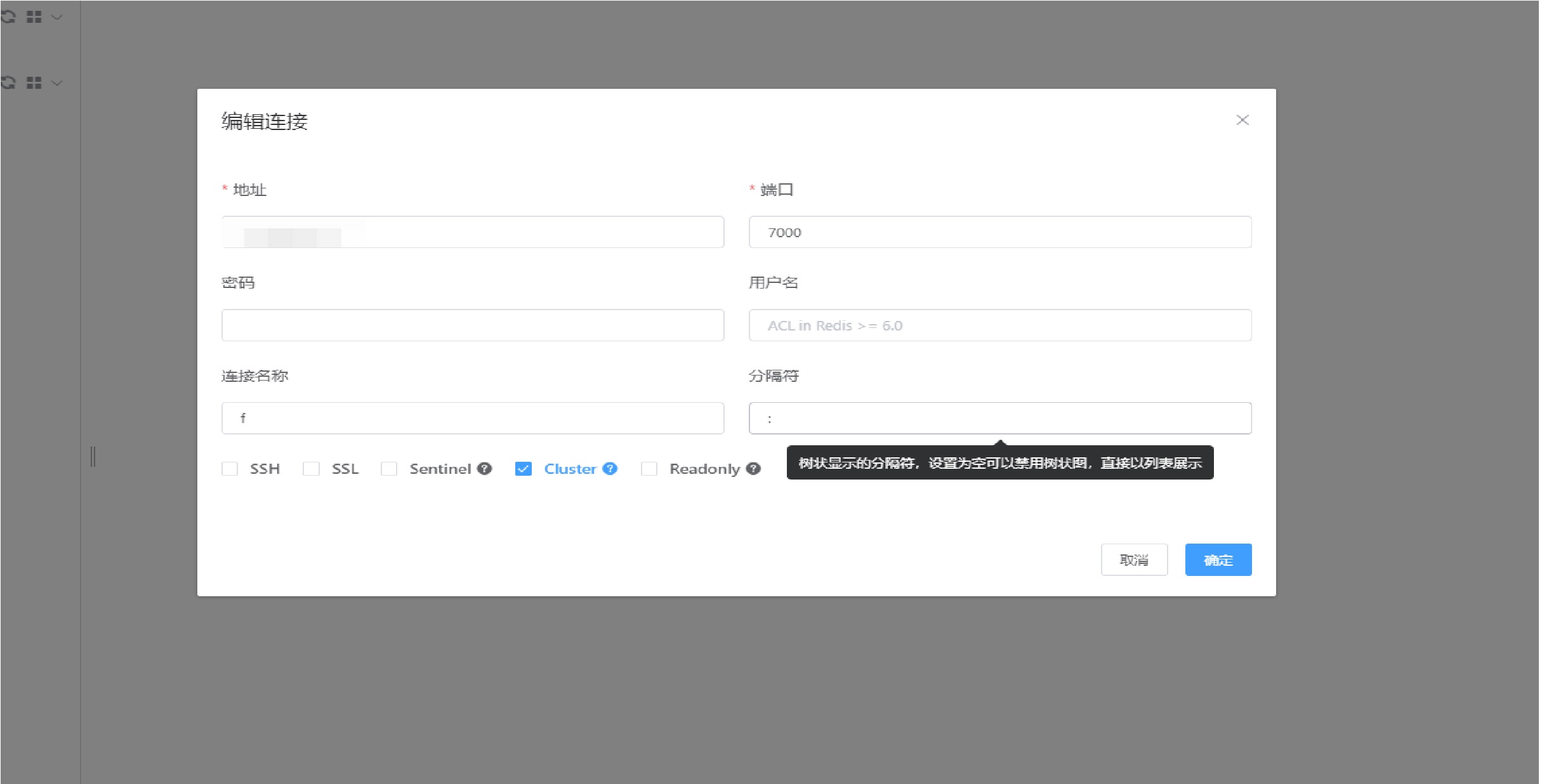Tick the Sentinel checkbox
The width and height of the screenshot is (1542, 784).
(389, 469)
